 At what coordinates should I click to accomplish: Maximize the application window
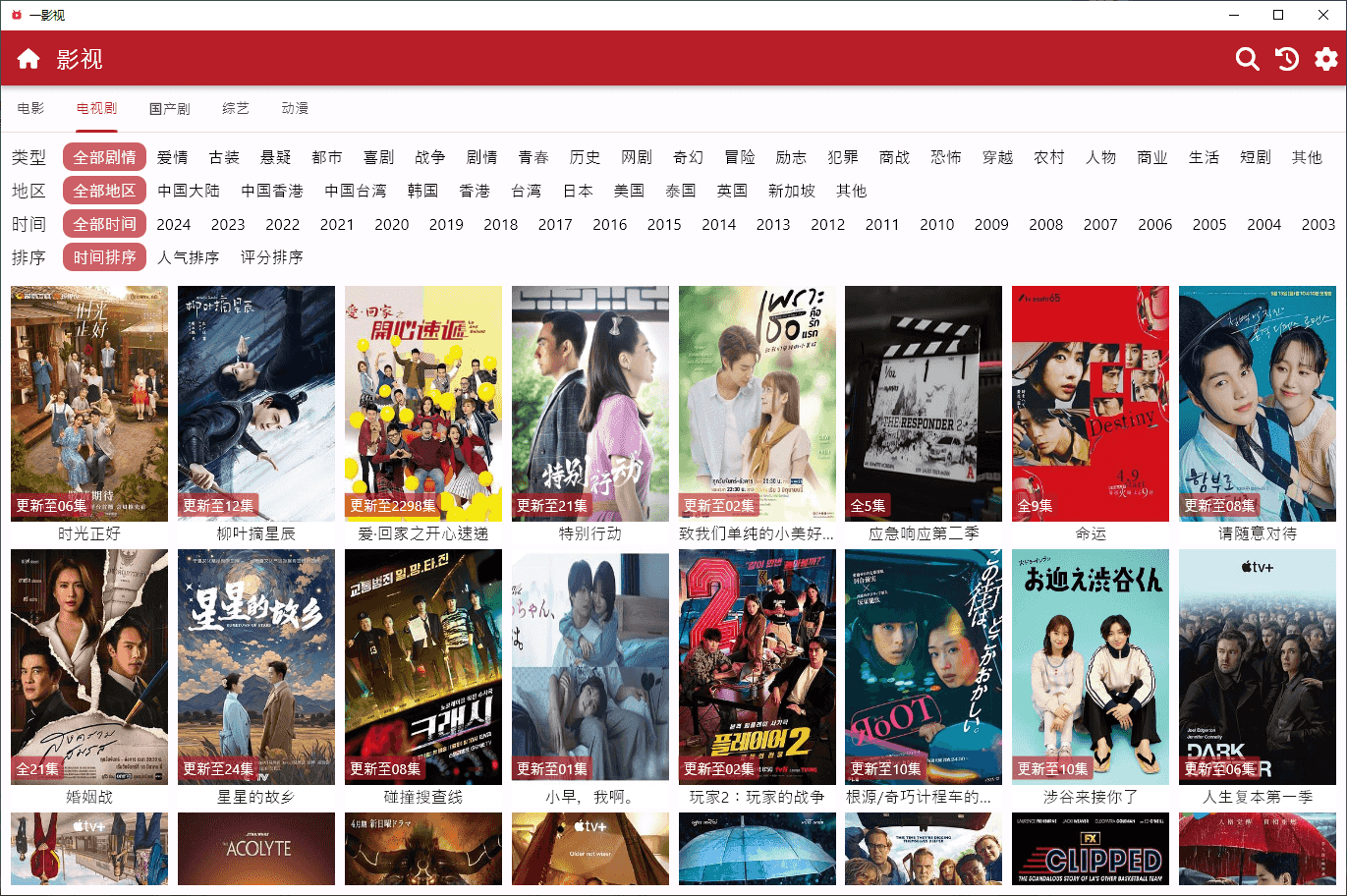pos(1278,15)
